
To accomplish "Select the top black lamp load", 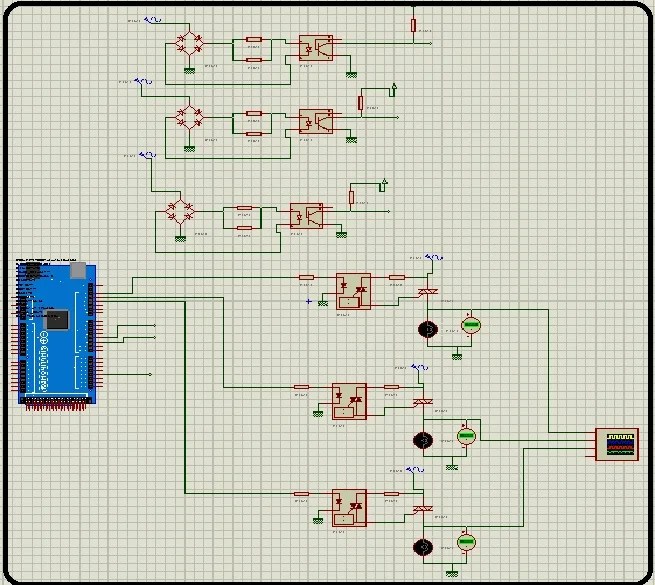I will [x=428, y=329].
